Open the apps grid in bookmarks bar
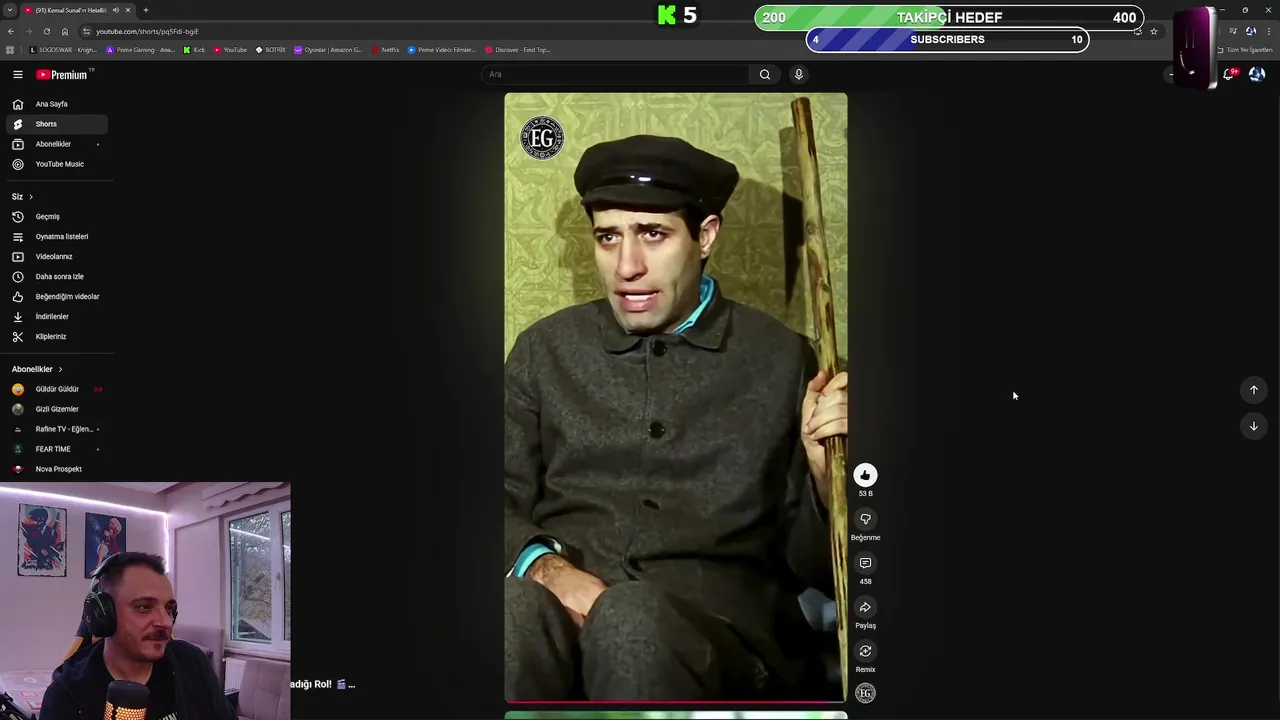 (x=10, y=50)
